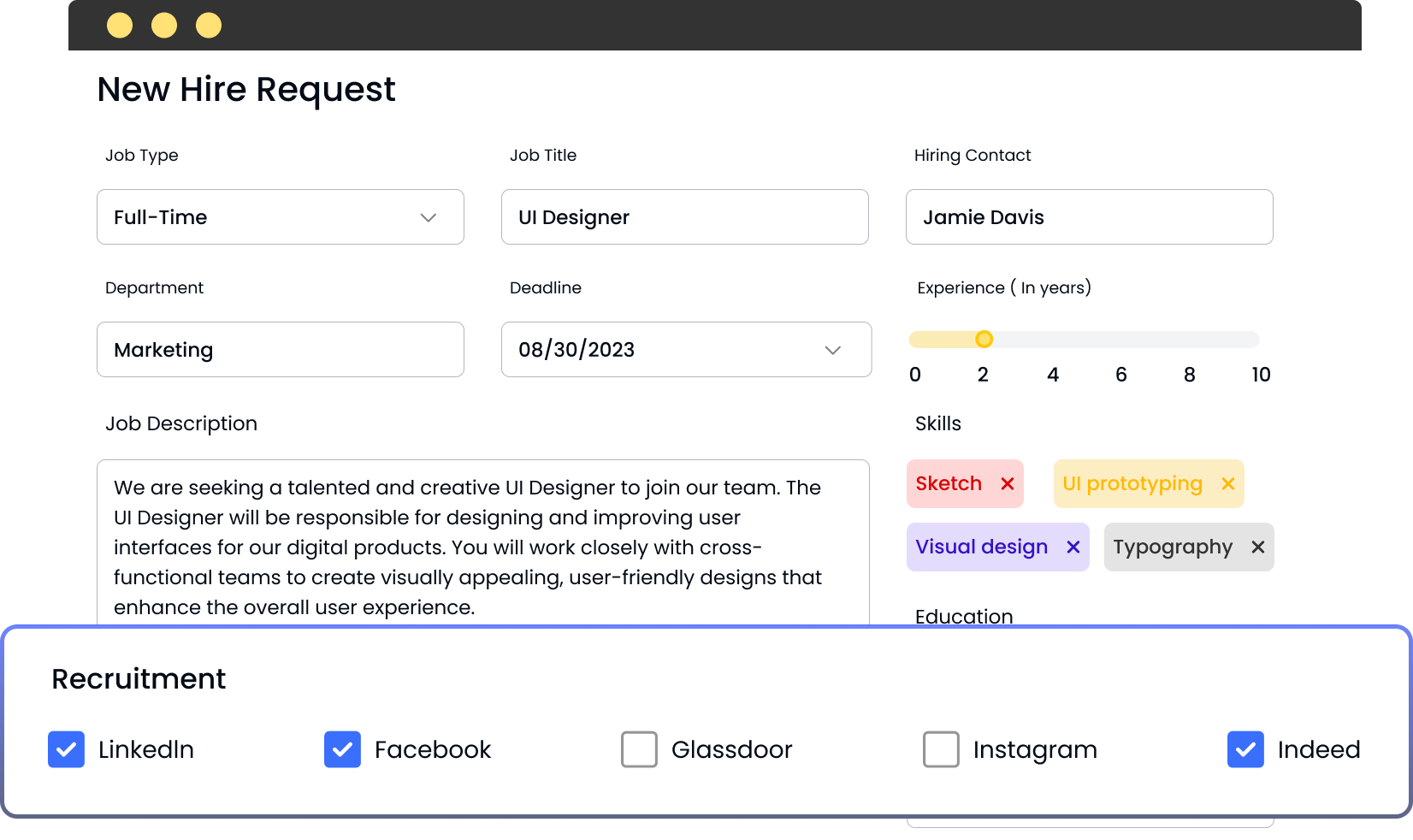Click the Department field showing Marketing
Image resolution: width=1413 pixels, height=840 pixels.
point(280,350)
